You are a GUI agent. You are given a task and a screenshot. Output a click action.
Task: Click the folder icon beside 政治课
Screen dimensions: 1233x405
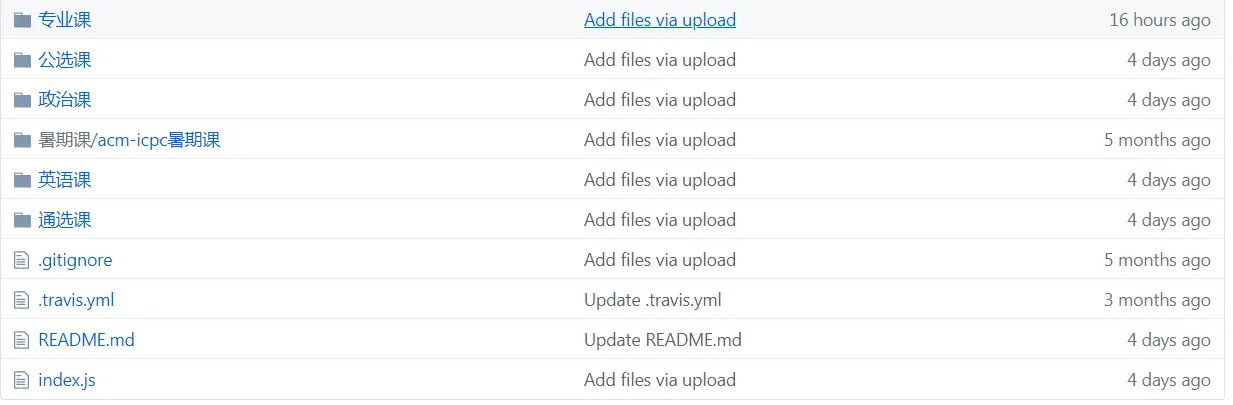click(x=22, y=100)
